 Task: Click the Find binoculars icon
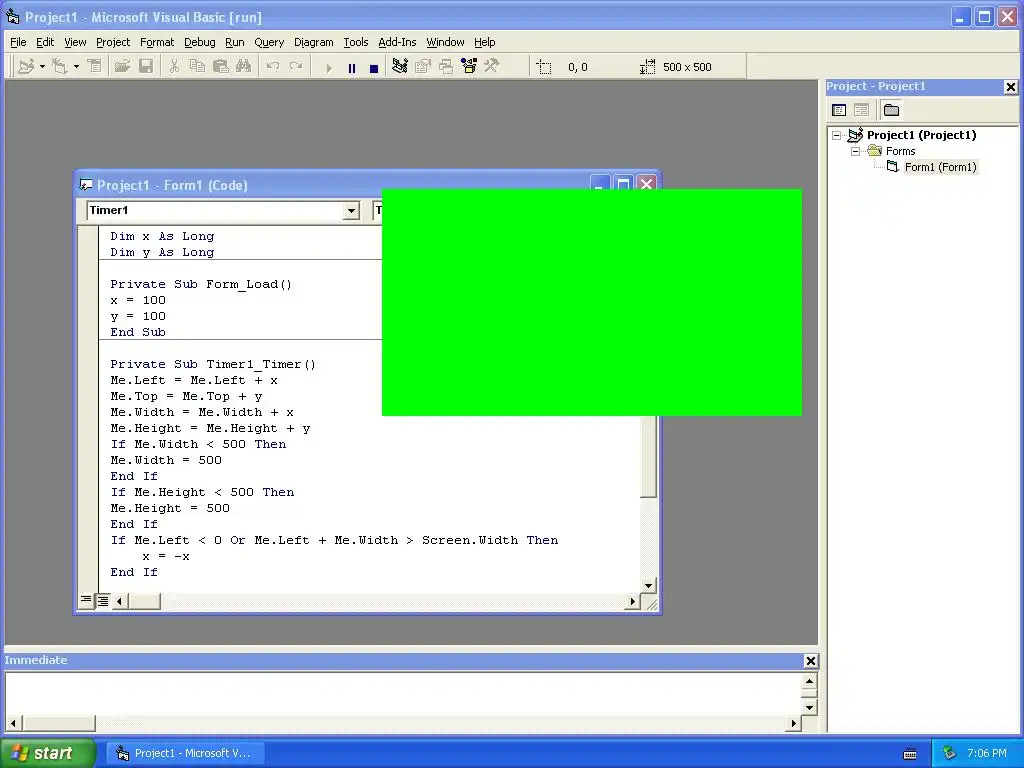[244, 67]
